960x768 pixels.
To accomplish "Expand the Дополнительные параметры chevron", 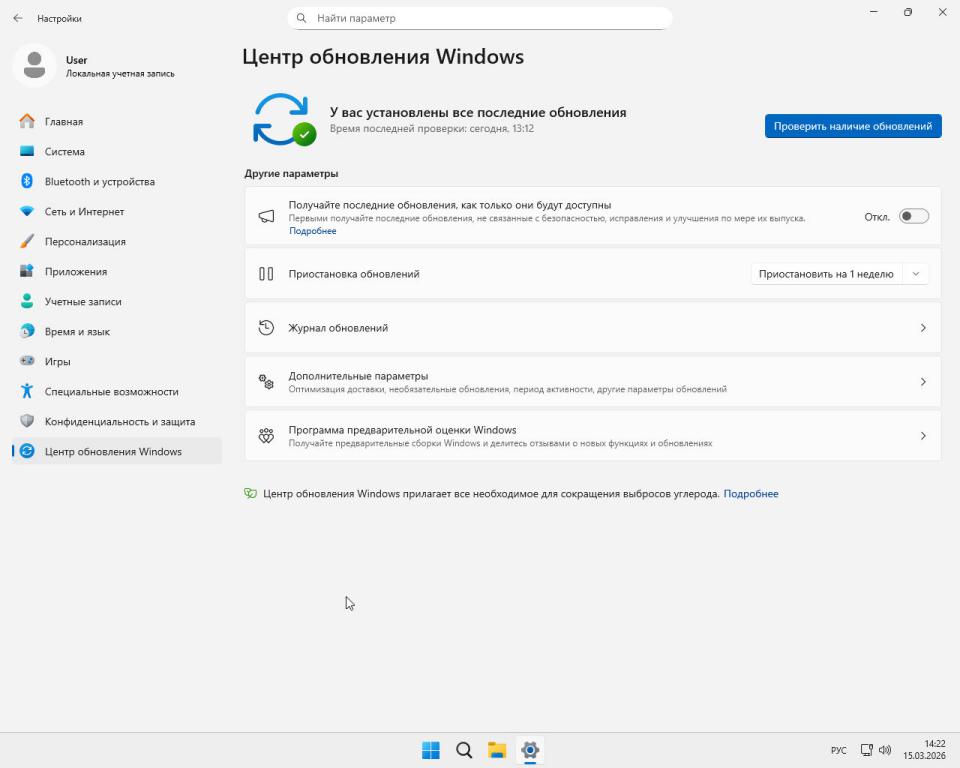I will click(922, 382).
